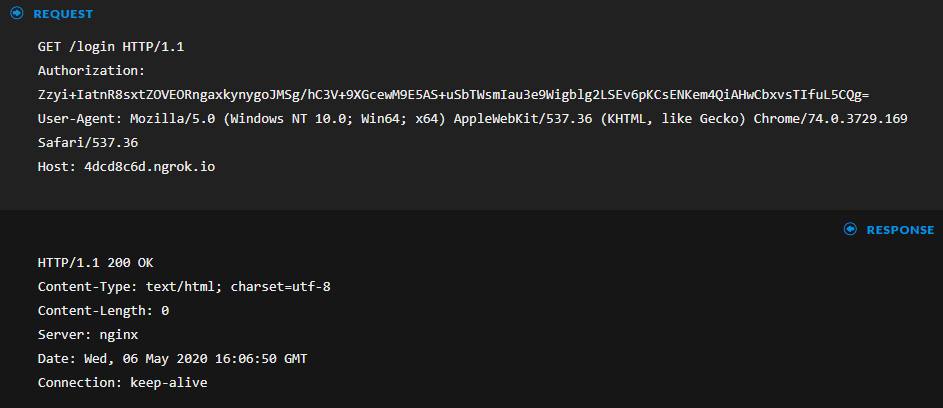943x408 pixels.
Task: Click the 06 May 2020 16:06:50 timestamp
Action: (219, 358)
